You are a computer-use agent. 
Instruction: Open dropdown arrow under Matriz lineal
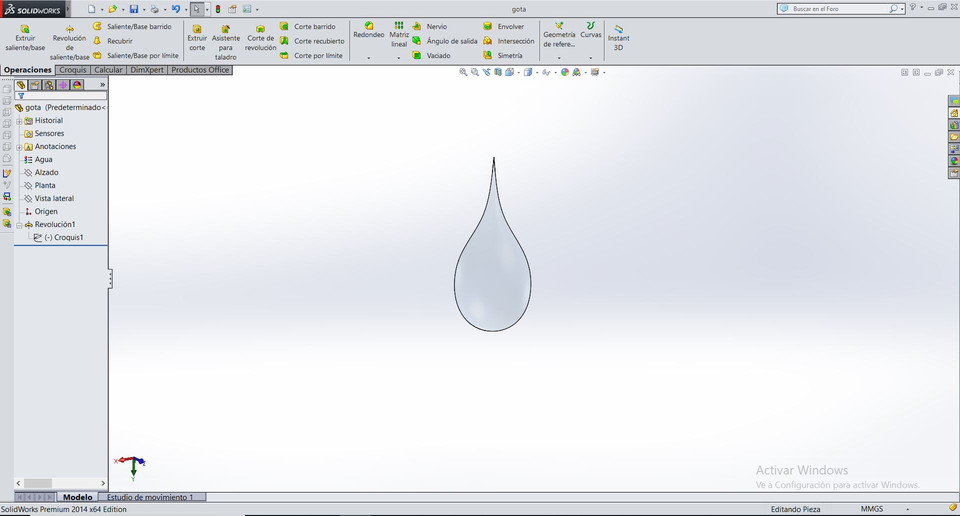pos(399,58)
